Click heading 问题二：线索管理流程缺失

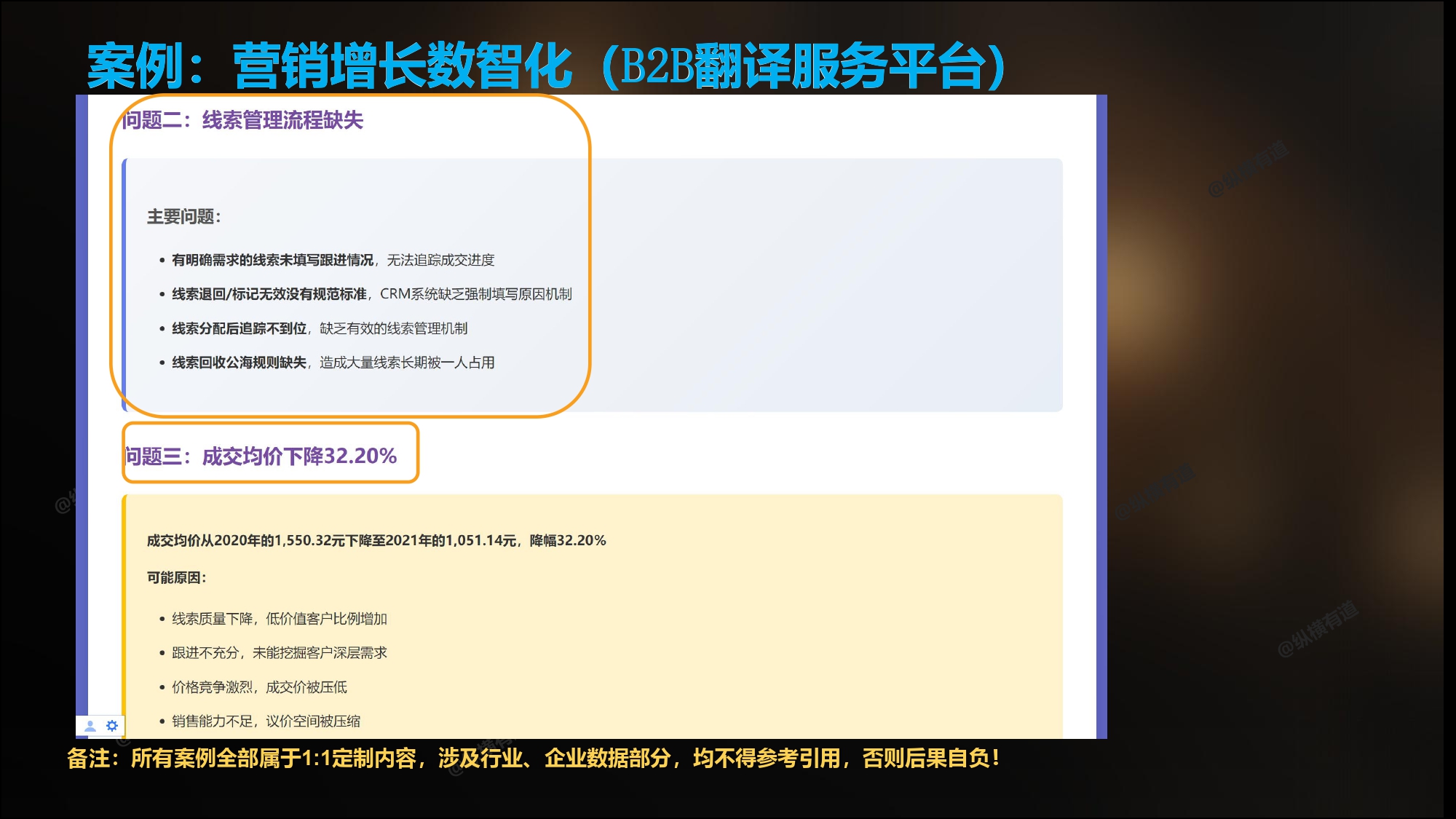[x=242, y=120]
